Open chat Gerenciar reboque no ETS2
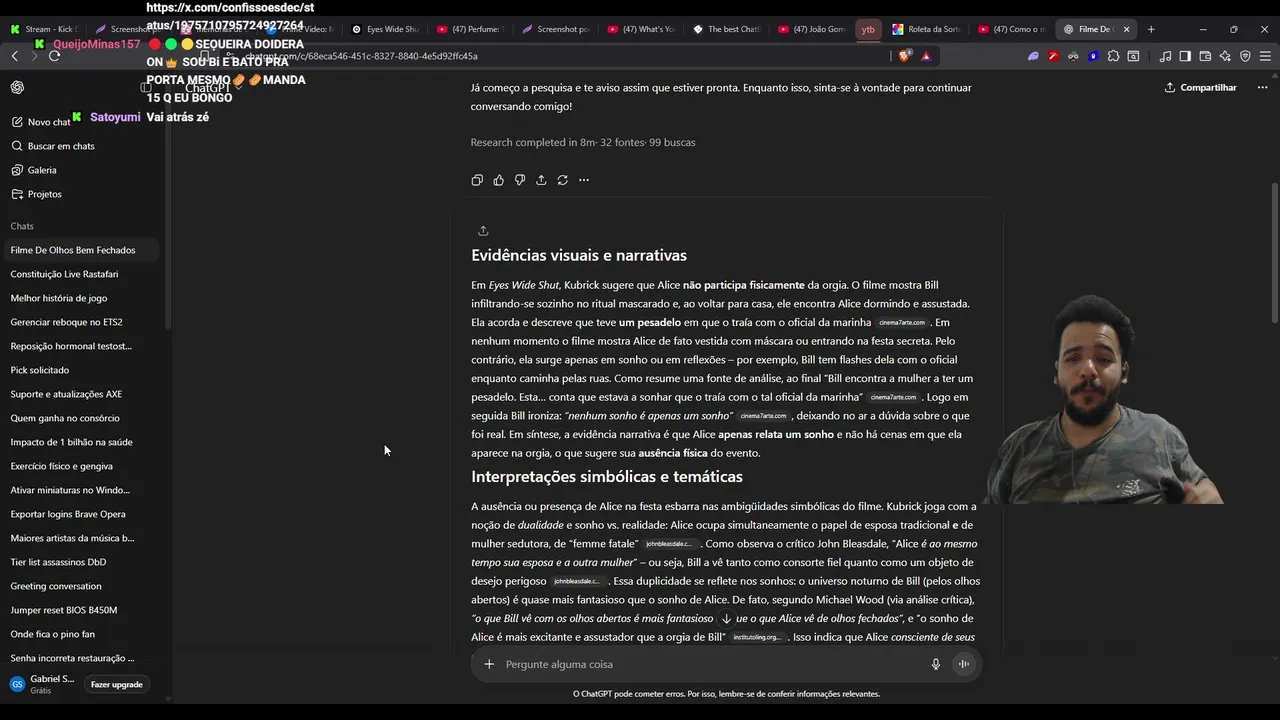This screenshot has width=1280, height=720. (x=80, y=322)
